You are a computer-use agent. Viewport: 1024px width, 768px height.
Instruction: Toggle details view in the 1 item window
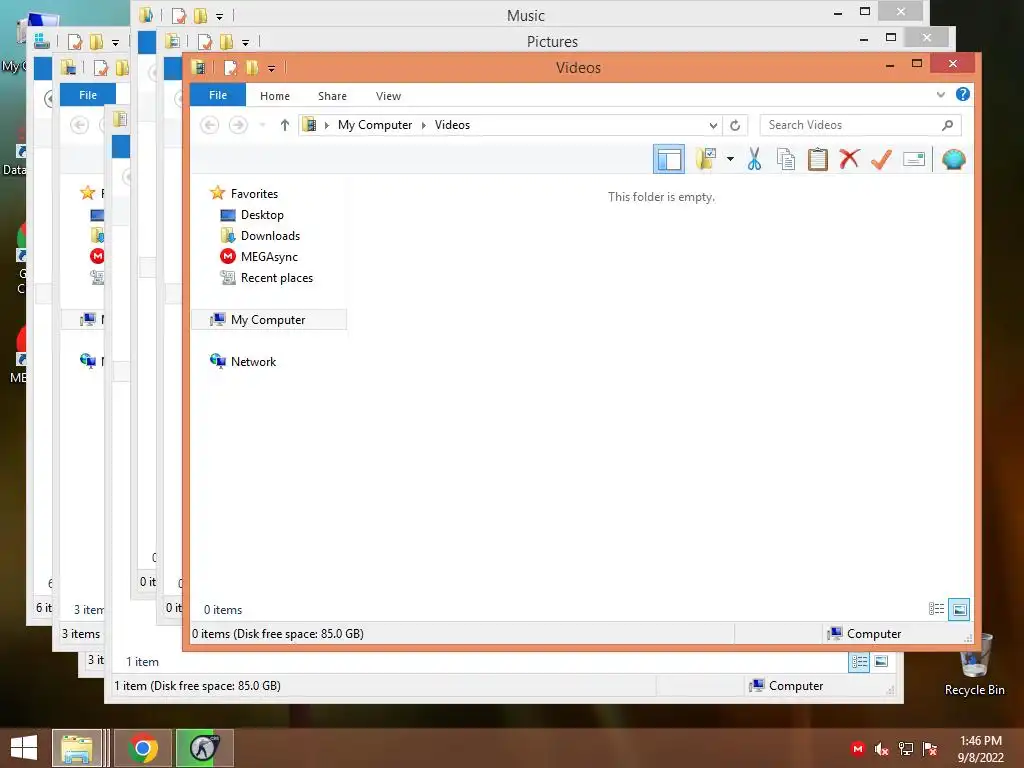click(859, 662)
